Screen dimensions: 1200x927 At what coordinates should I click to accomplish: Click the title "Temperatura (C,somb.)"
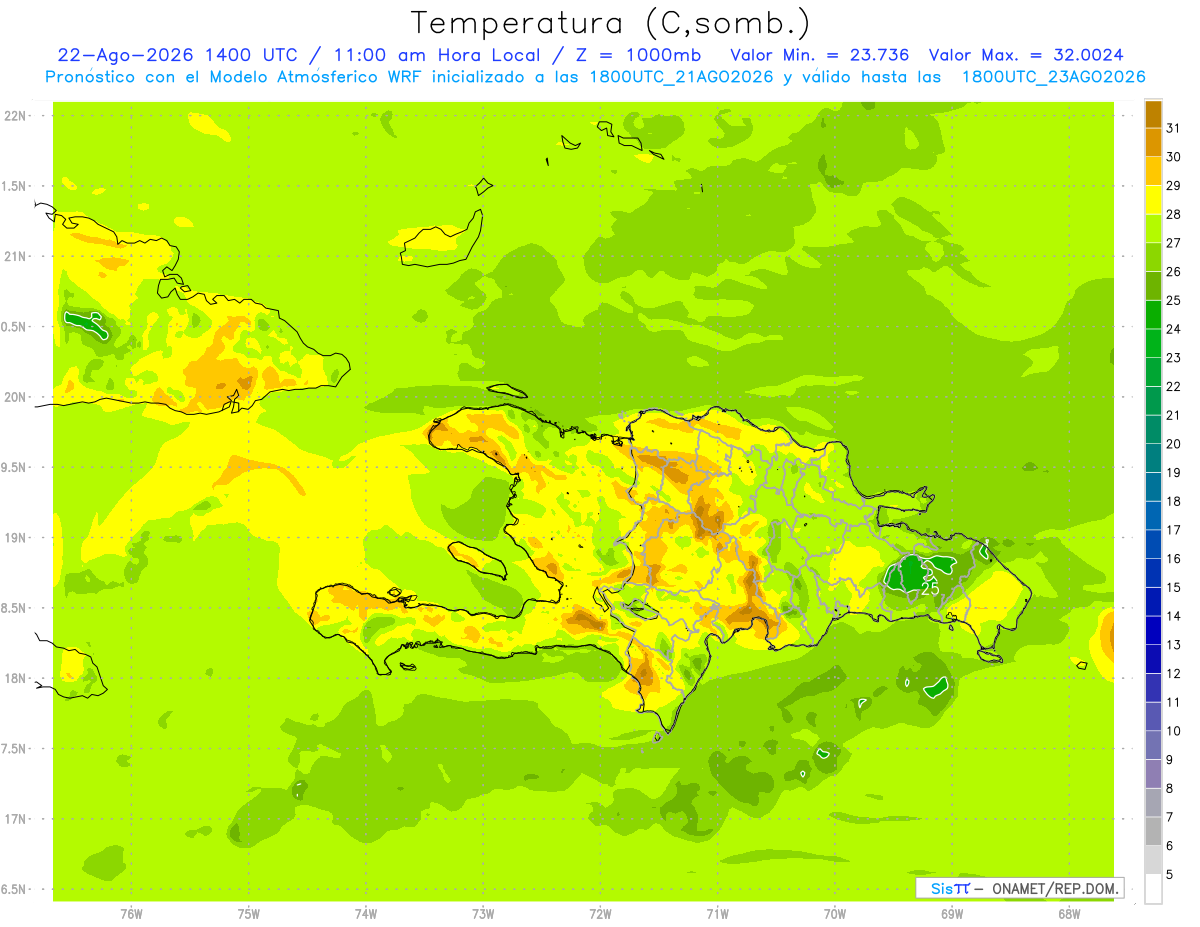(610, 24)
